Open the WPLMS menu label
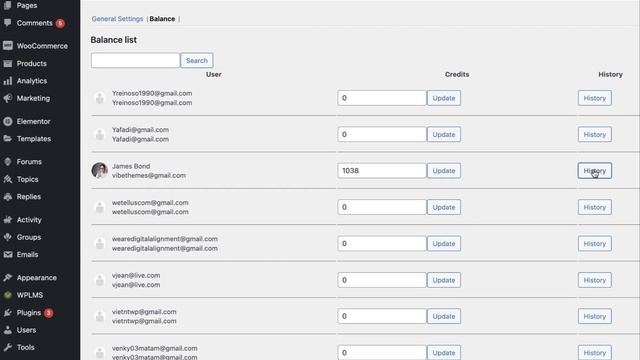The width and height of the screenshot is (640, 360). click(30, 295)
